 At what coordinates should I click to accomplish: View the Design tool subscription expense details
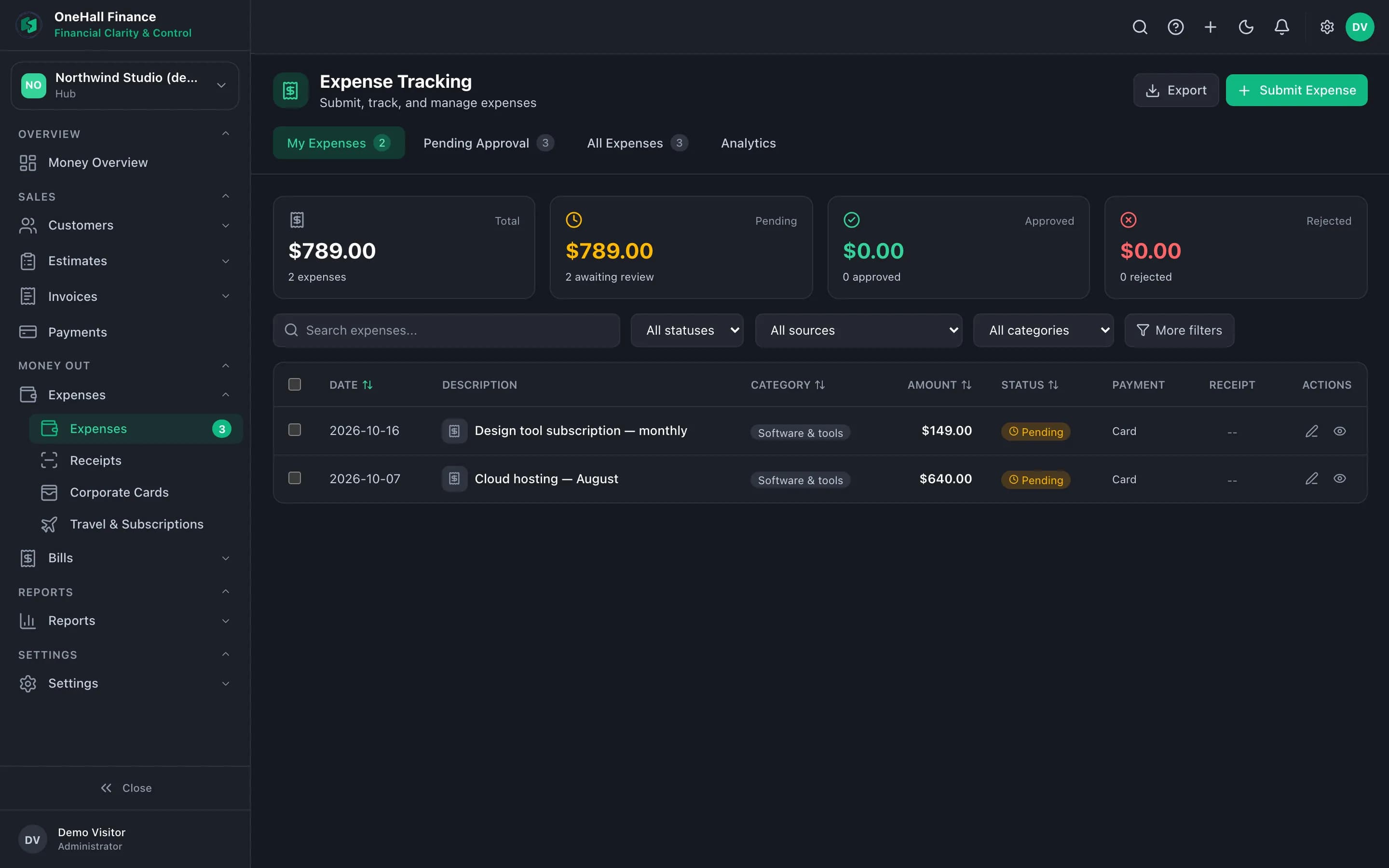1340,431
